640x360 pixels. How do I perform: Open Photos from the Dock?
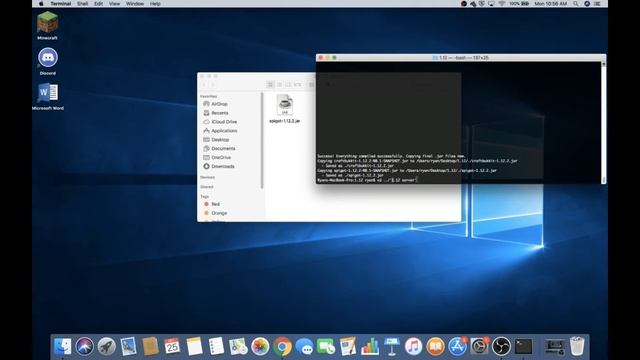pos(260,347)
